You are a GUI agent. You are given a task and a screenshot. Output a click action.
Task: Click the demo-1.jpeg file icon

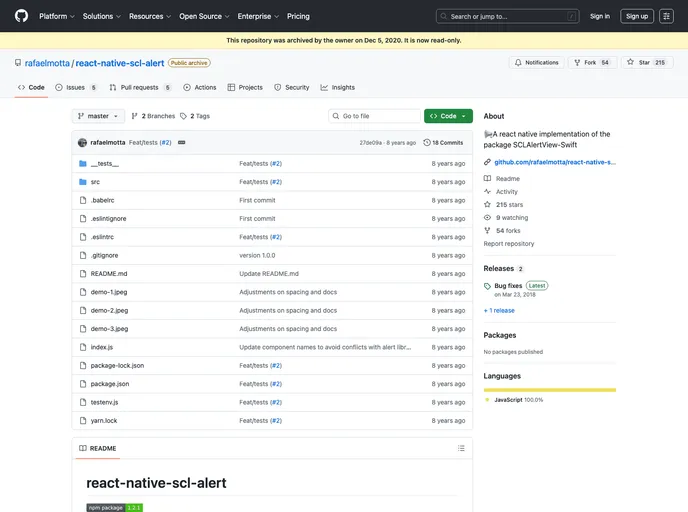83,292
